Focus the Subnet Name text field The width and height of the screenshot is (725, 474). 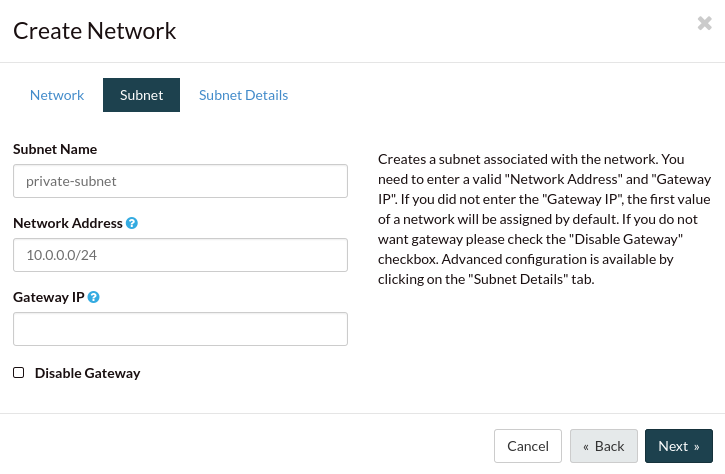click(180, 181)
